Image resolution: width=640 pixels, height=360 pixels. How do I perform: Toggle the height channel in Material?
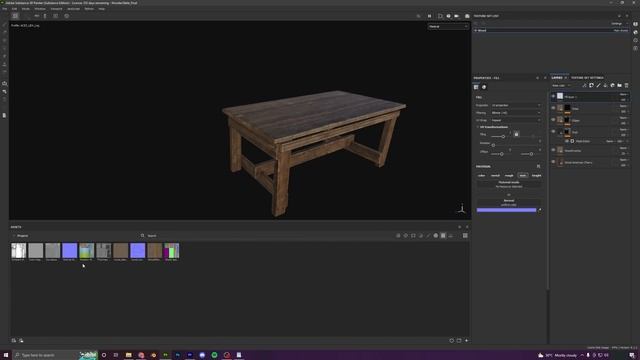(x=536, y=176)
